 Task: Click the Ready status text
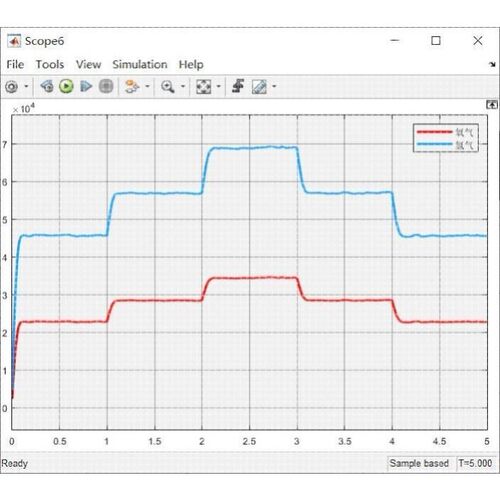pos(14,464)
